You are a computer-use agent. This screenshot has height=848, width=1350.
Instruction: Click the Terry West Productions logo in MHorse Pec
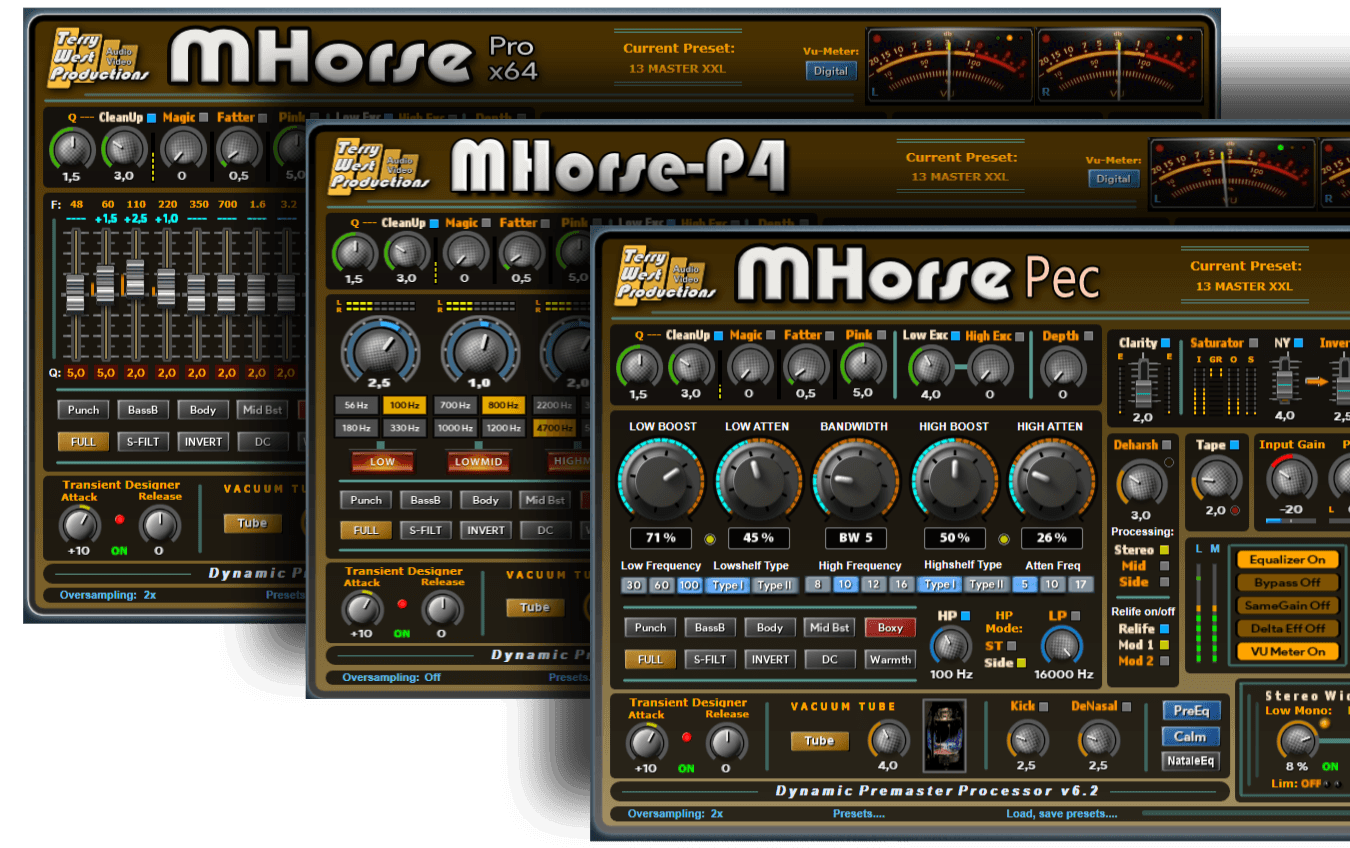[x=665, y=275]
